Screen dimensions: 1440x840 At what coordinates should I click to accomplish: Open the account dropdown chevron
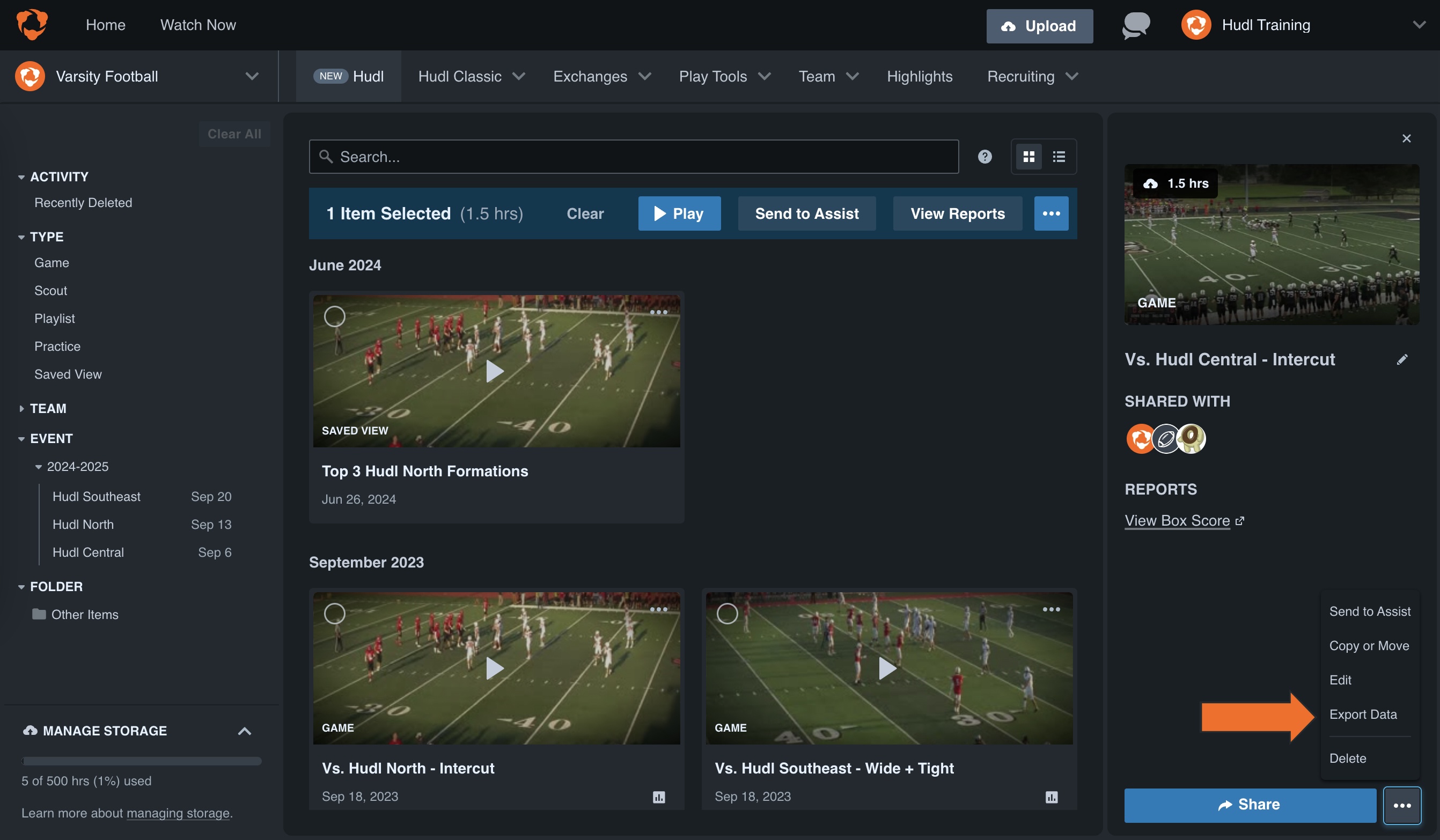tap(1419, 25)
